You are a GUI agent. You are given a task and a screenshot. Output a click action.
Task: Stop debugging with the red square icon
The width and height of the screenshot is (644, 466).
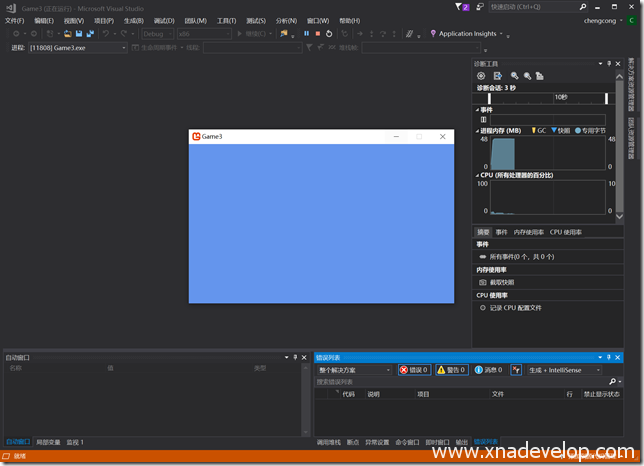(x=318, y=33)
